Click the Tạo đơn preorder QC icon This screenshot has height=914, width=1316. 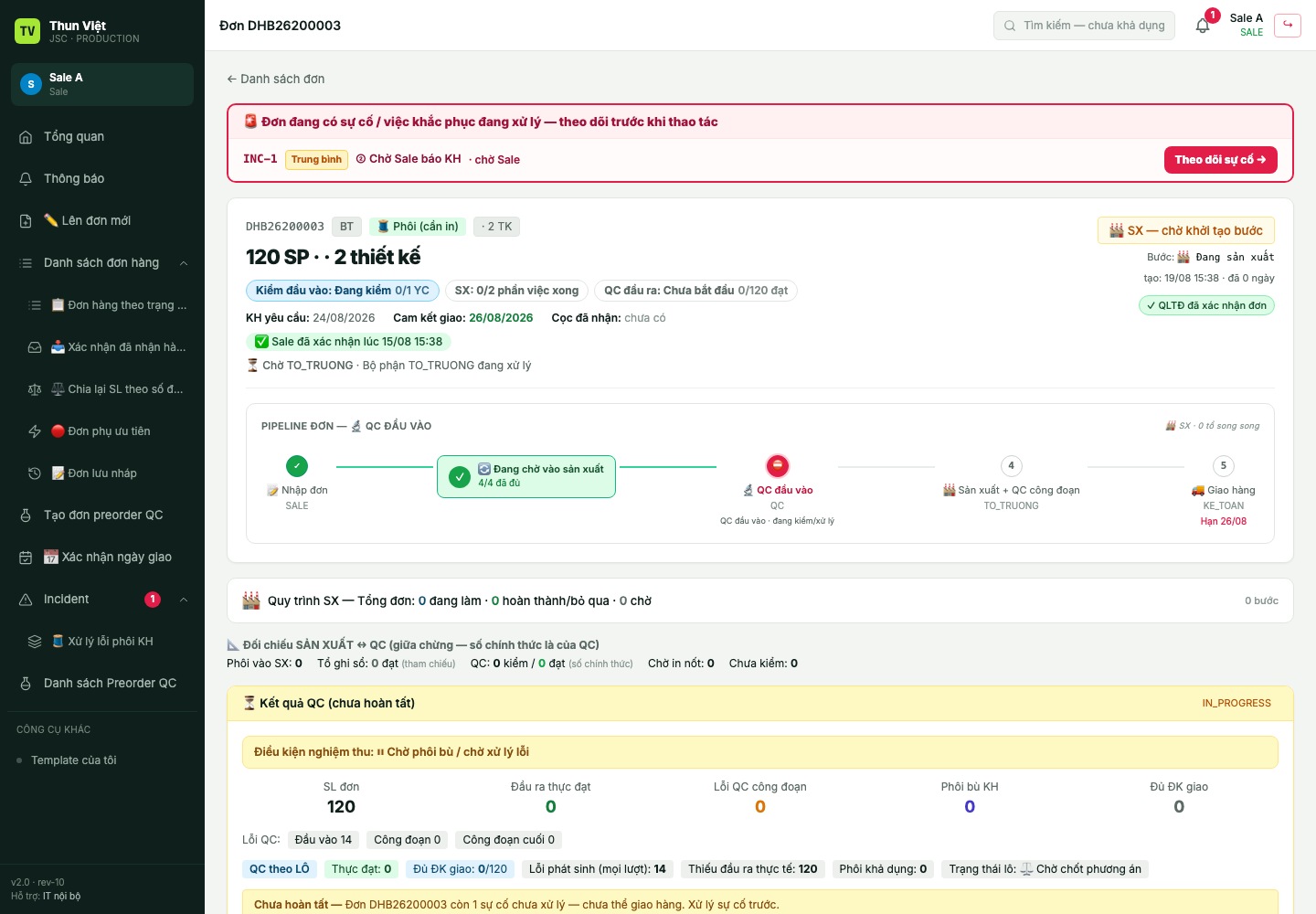(26, 515)
